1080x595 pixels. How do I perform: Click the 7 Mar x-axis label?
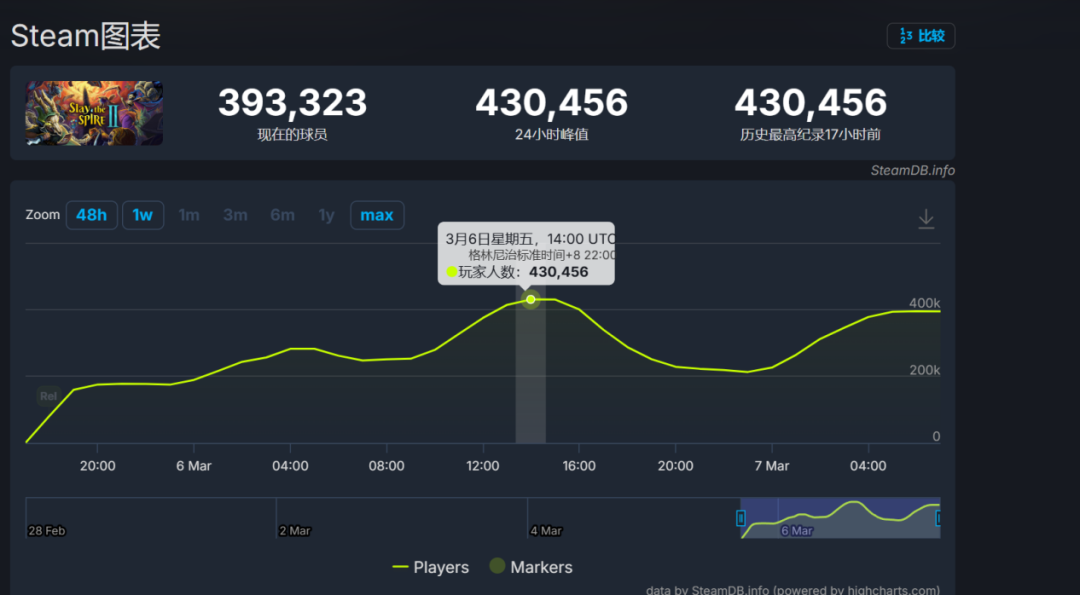pos(771,466)
